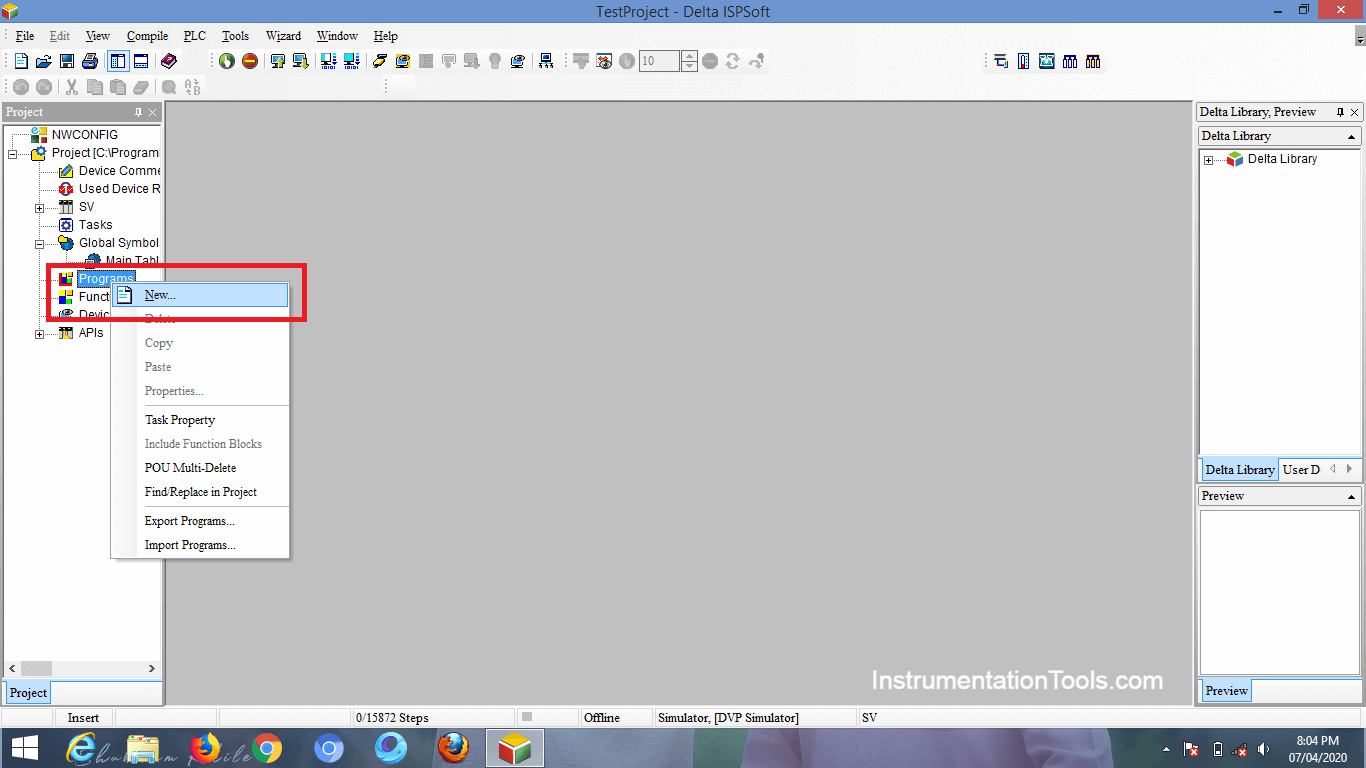Select POU Multi-Delete in the context menu
This screenshot has height=768, width=1366.
coord(200,468)
